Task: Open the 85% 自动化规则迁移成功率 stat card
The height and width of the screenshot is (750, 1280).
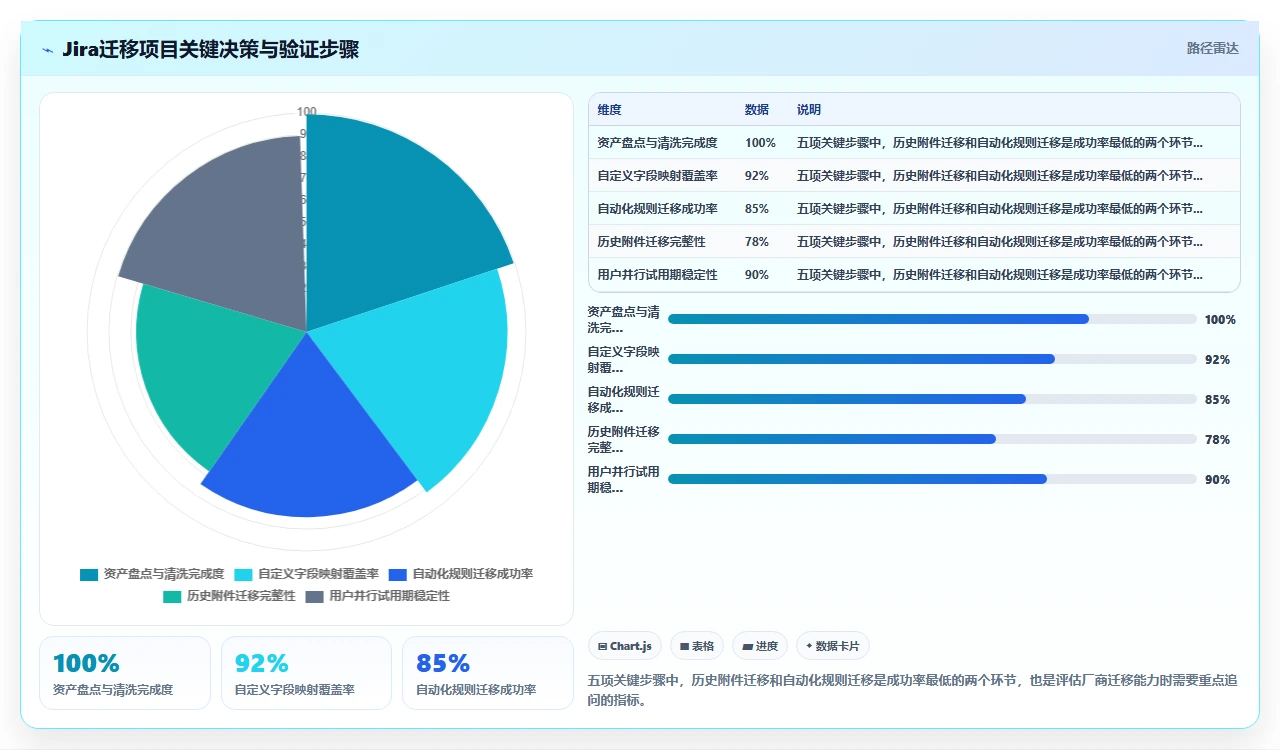Action: point(488,673)
